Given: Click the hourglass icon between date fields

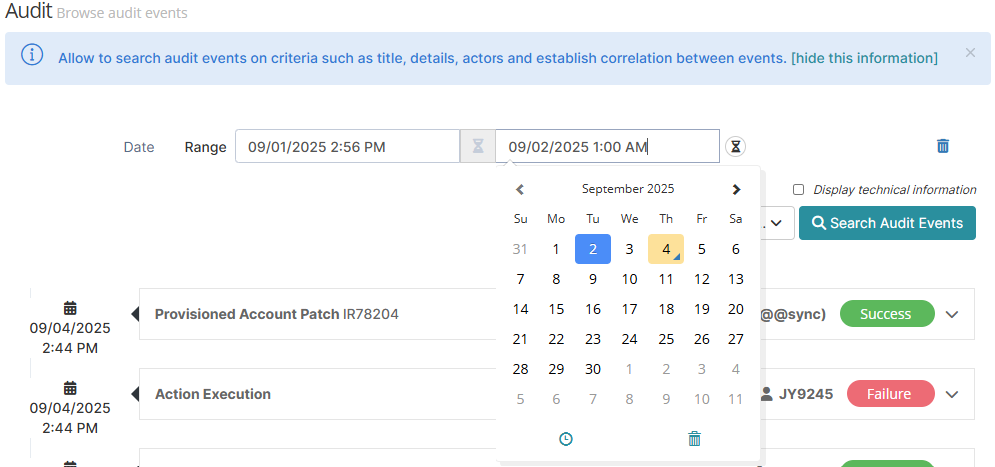Looking at the screenshot, I should point(478,147).
